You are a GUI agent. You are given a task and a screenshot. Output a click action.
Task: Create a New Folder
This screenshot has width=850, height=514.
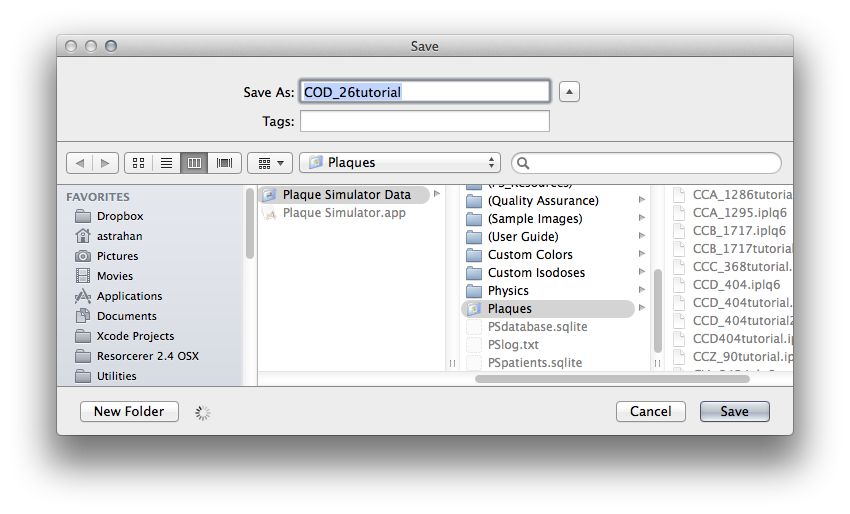tap(129, 411)
